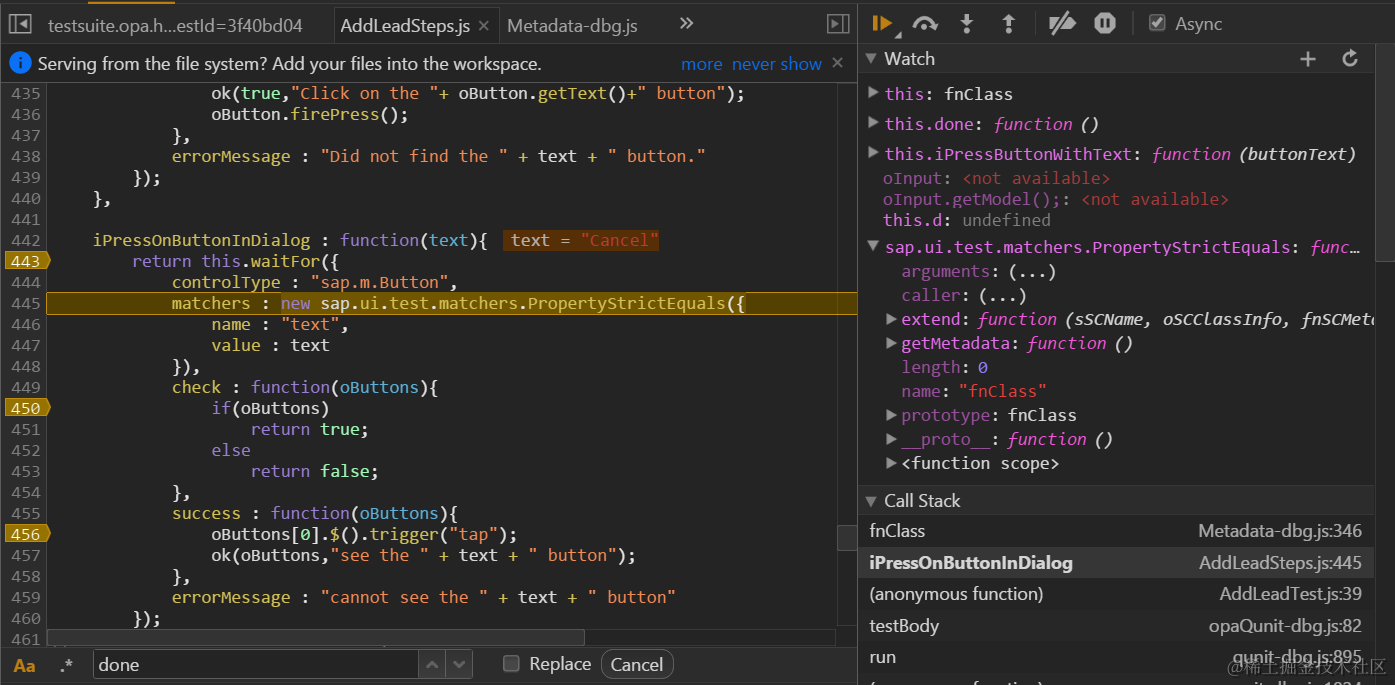Expand the getMetadata function property
Image resolution: width=1395 pixels, height=685 pixels.
coord(891,343)
